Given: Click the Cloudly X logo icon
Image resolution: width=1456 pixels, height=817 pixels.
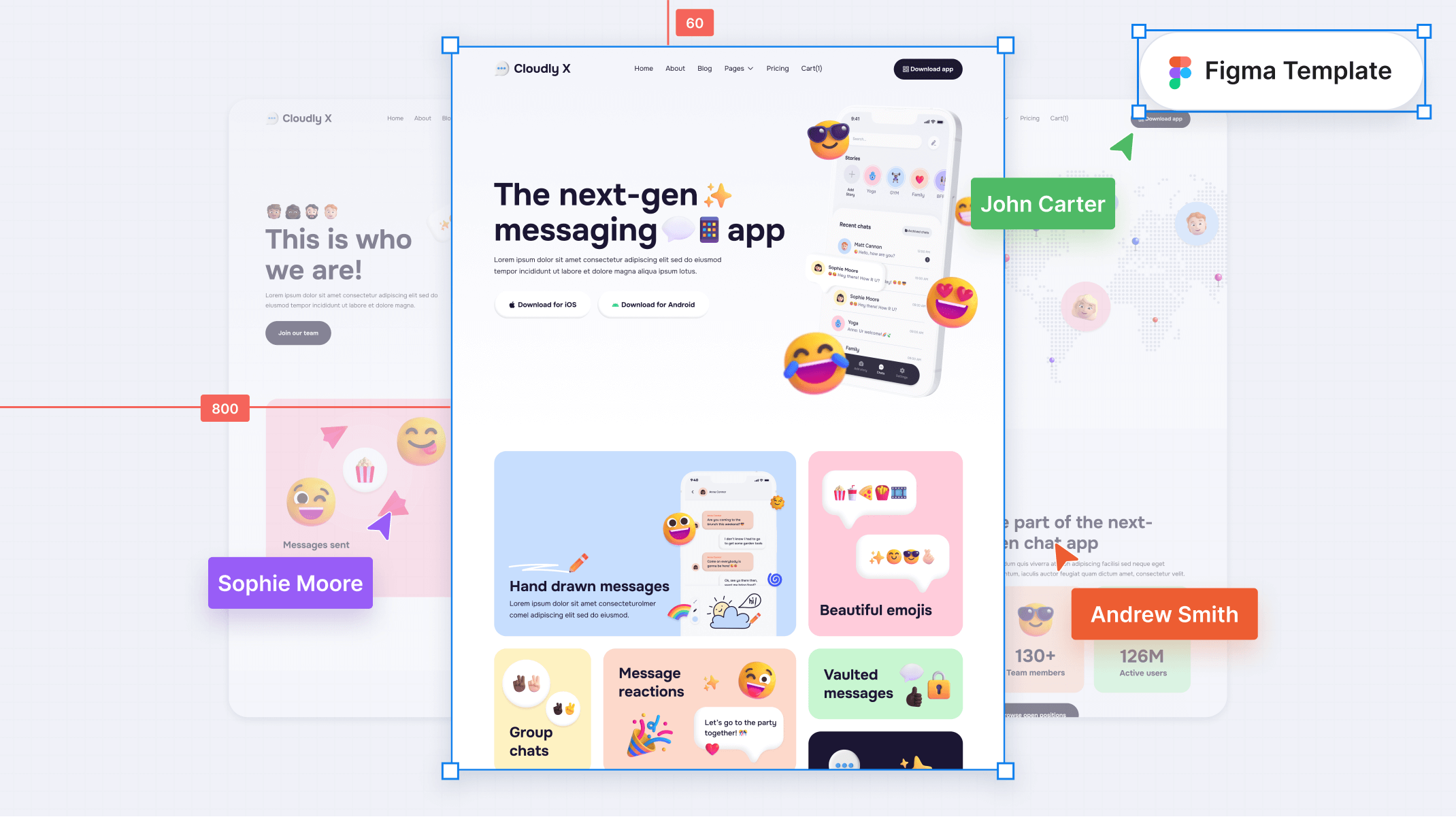Looking at the screenshot, I should (499, 68).
